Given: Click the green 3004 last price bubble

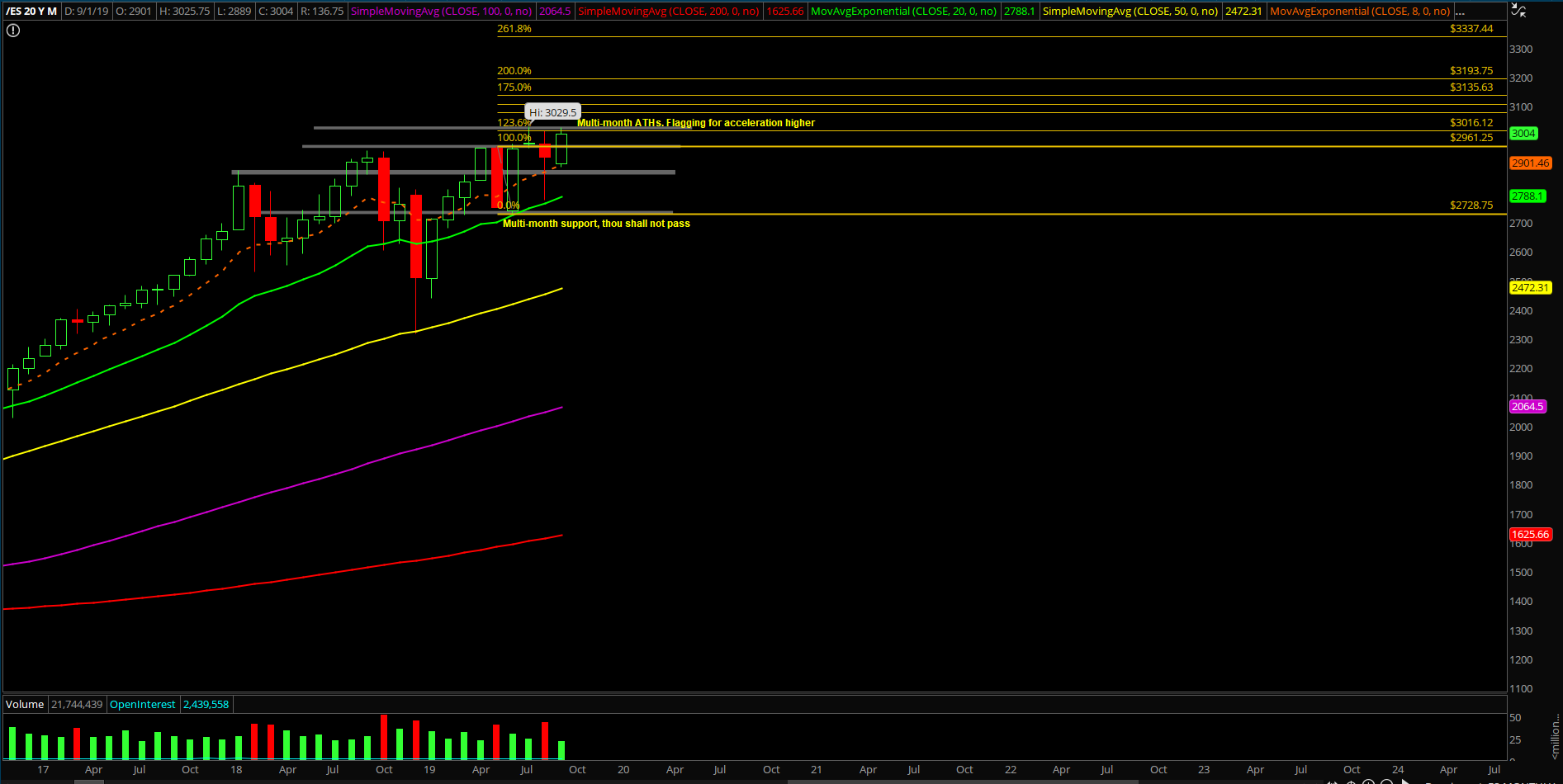Looking at the screenshot, I should 1523,134.
